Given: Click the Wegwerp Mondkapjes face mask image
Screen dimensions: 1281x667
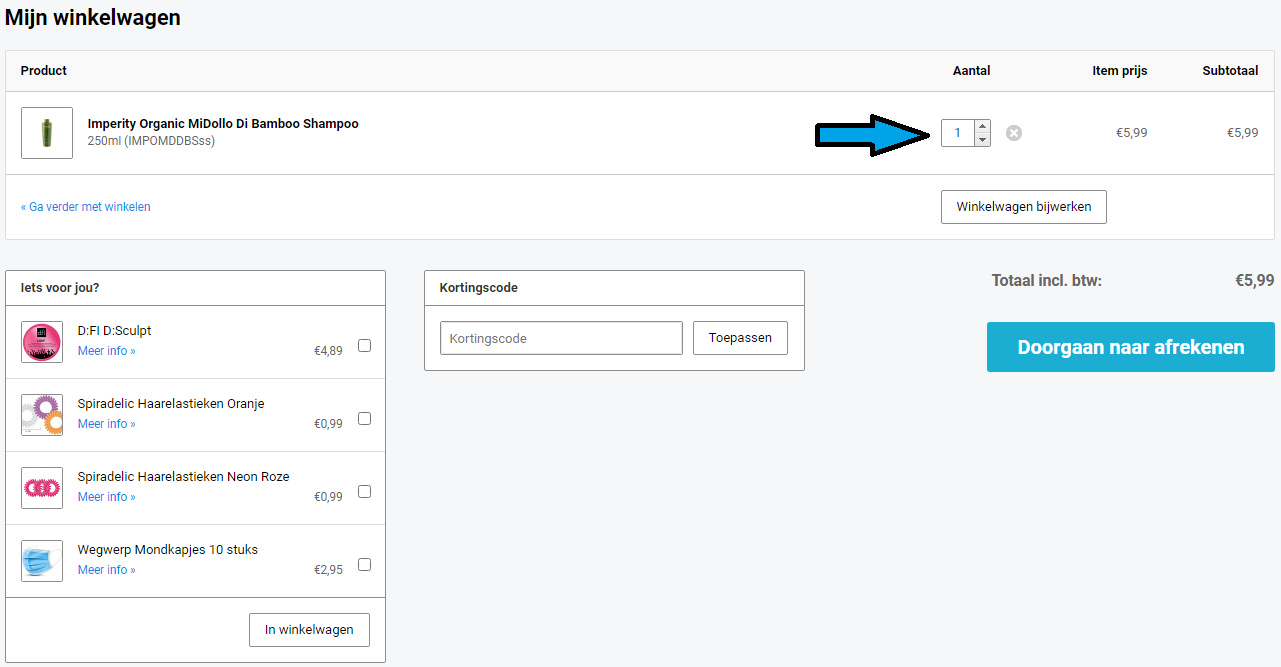Looking at the screenshot, I should (x=42, y=561).
